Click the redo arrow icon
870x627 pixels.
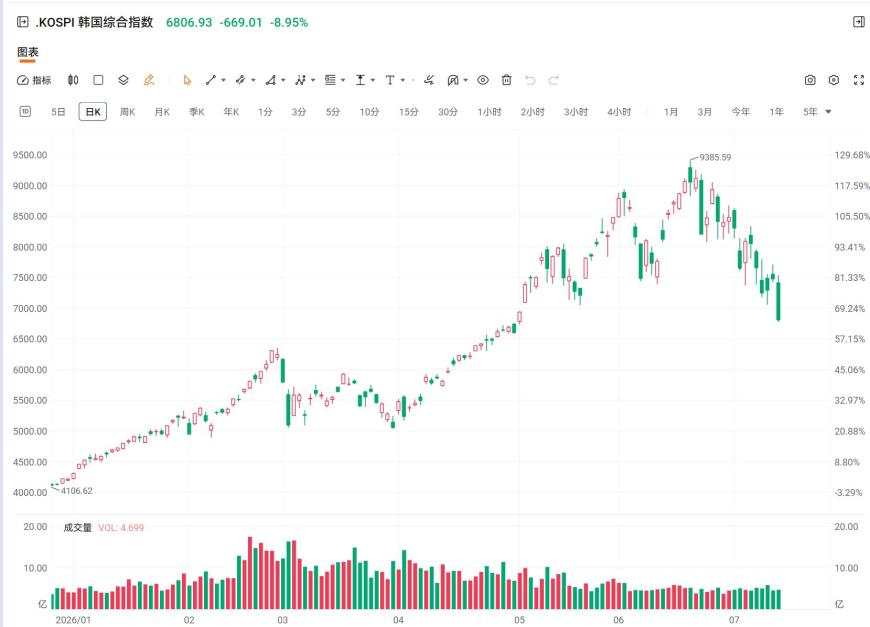[x=553, y=80]
